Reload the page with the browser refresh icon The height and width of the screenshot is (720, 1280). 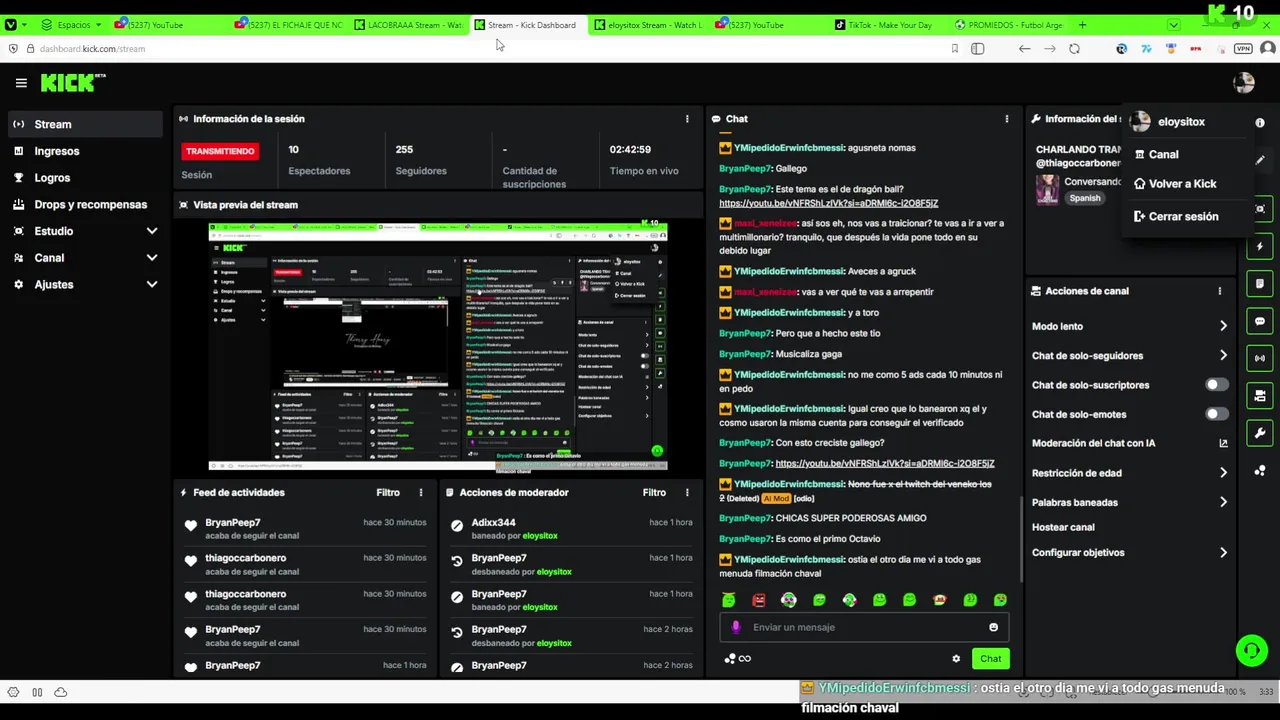click(1074, 48)
